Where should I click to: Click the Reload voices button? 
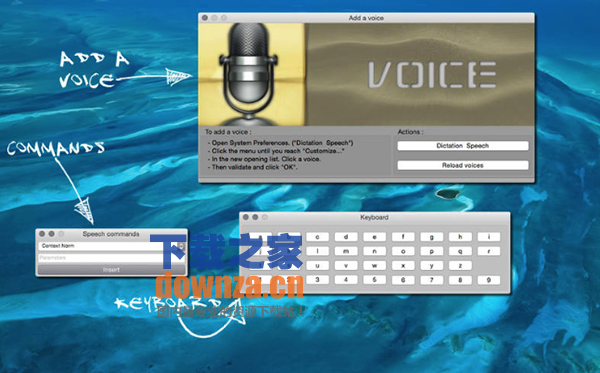[x=463, y=165]
